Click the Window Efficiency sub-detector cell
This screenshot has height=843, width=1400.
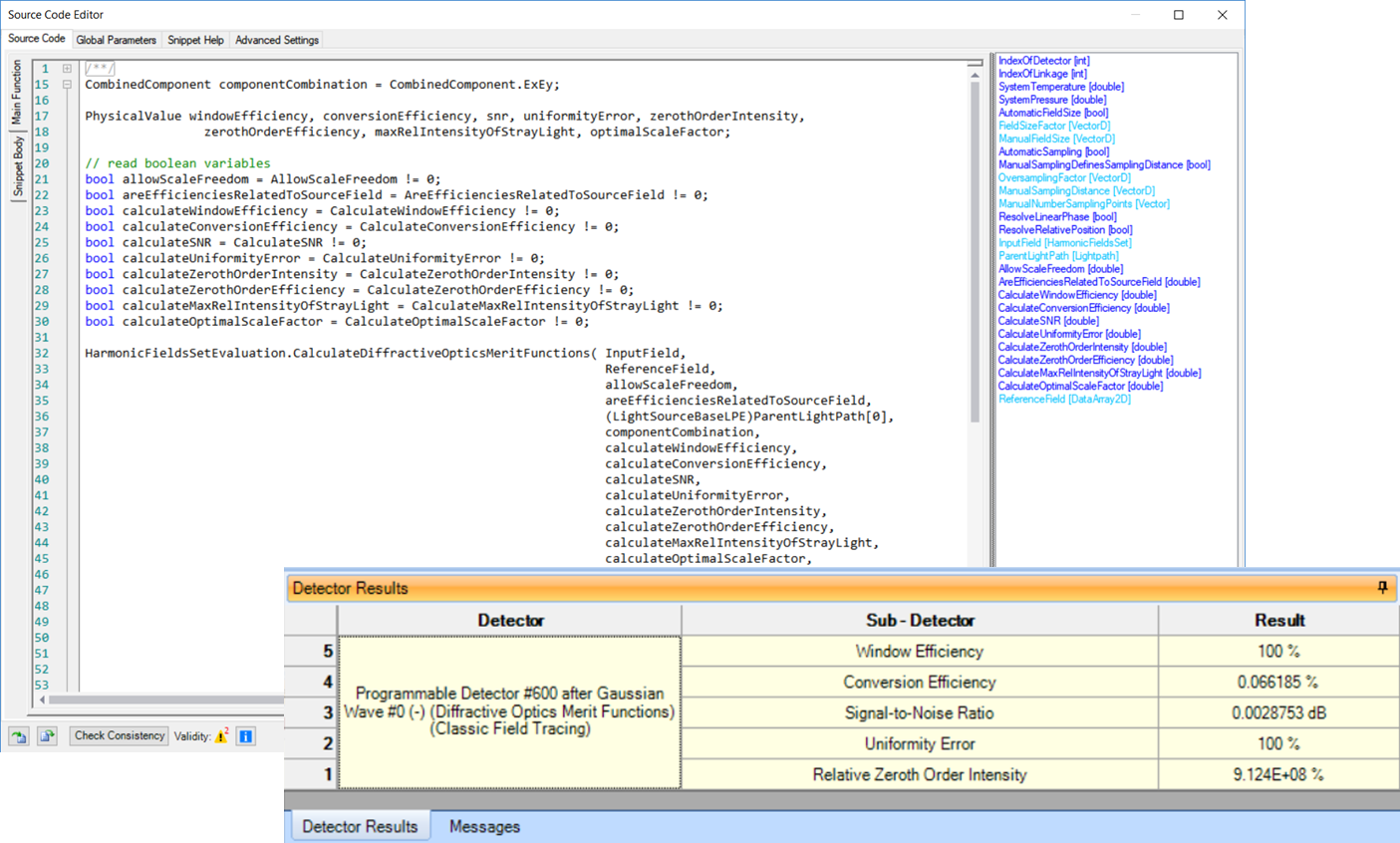[x=920, y=652]
